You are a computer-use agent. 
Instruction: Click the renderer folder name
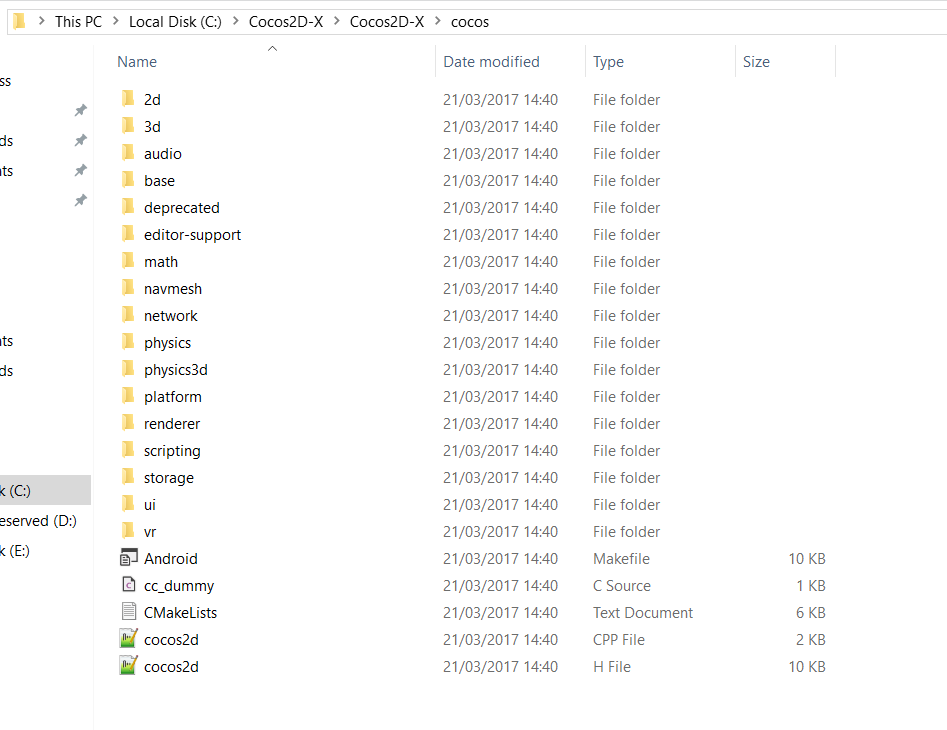click(172, 424)
